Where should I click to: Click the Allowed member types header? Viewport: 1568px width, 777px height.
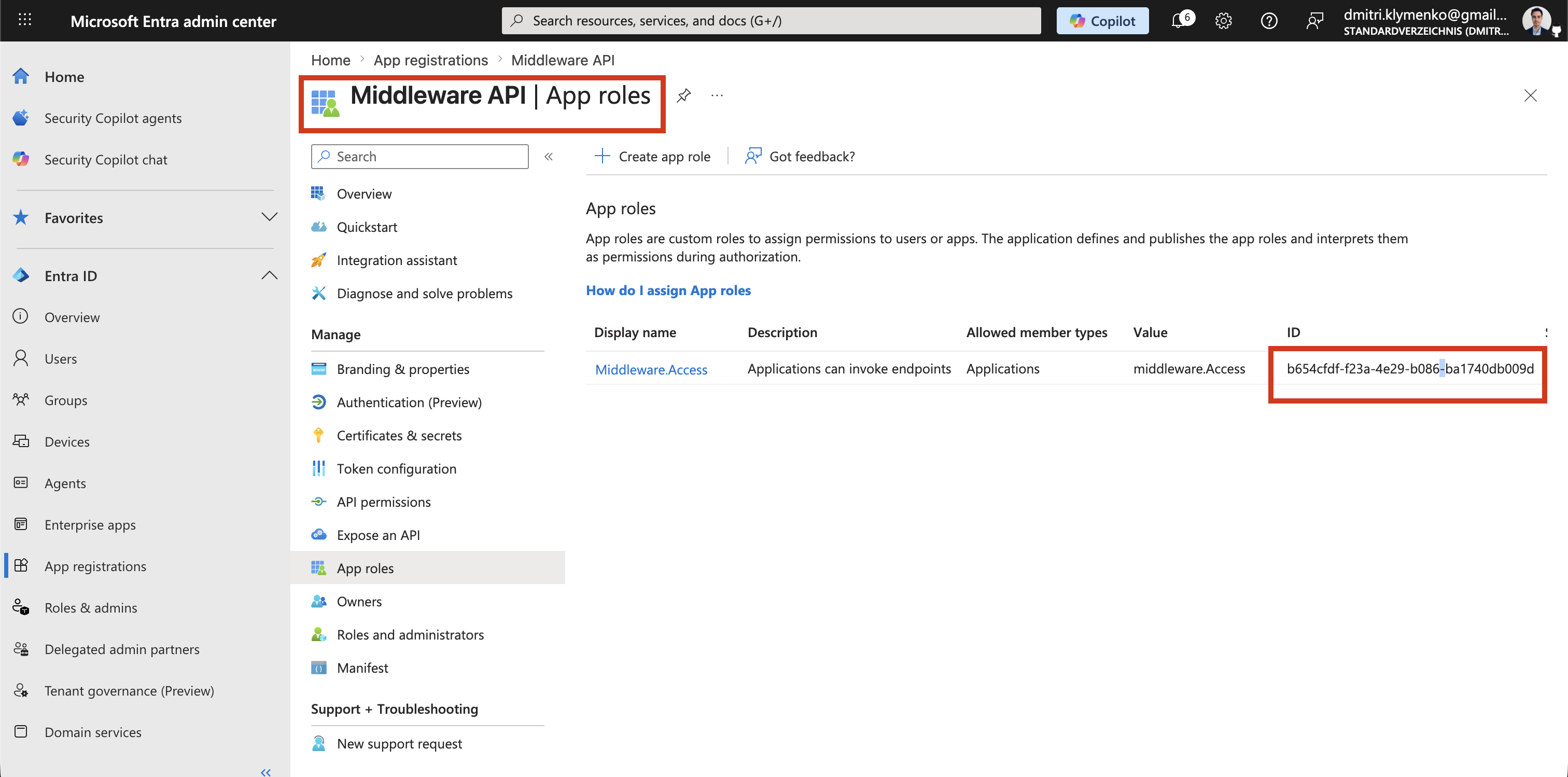pyautogui.click(x=1037, y=332)
